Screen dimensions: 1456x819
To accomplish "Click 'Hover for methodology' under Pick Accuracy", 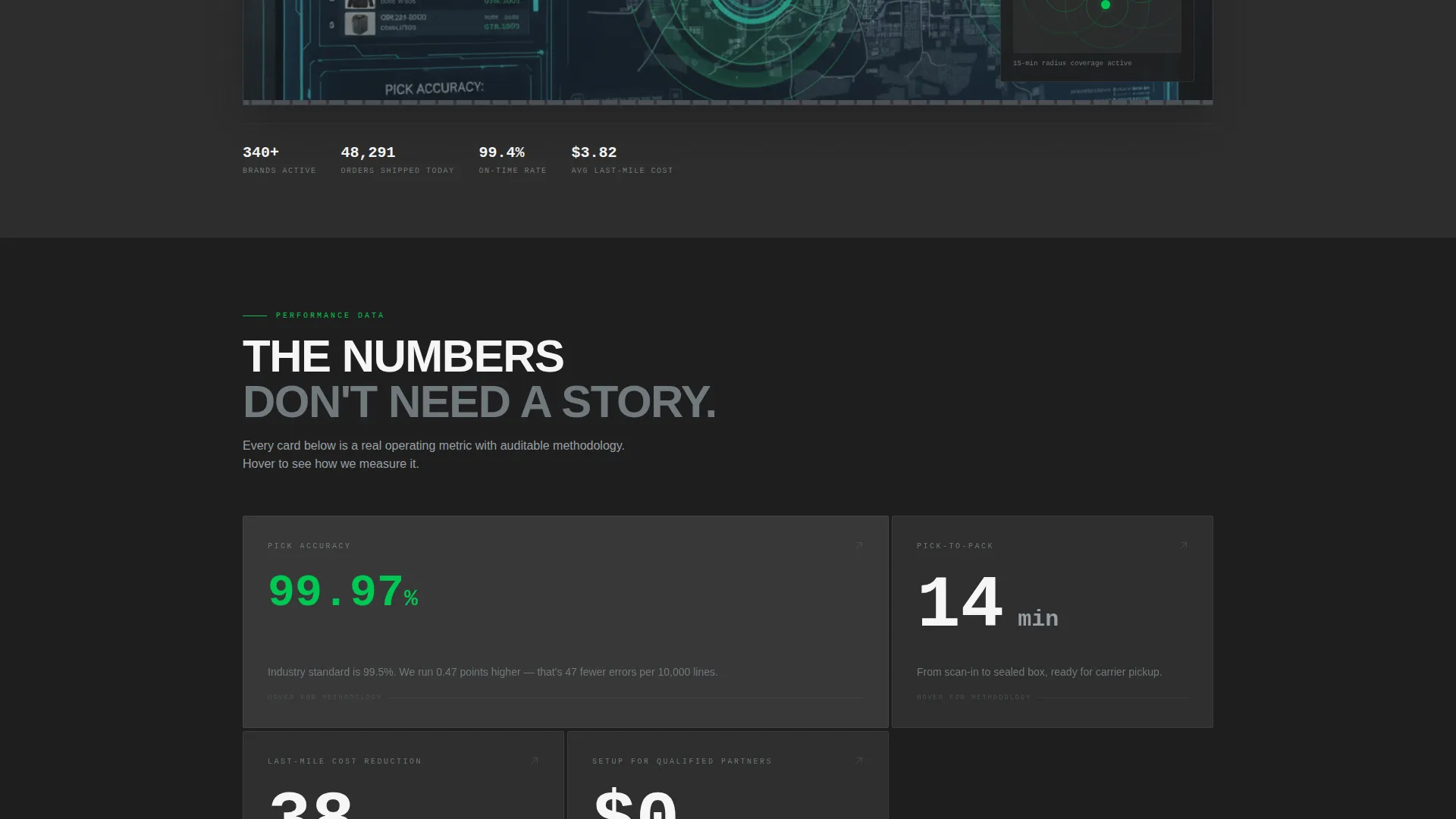I will [x=325, y=697].
